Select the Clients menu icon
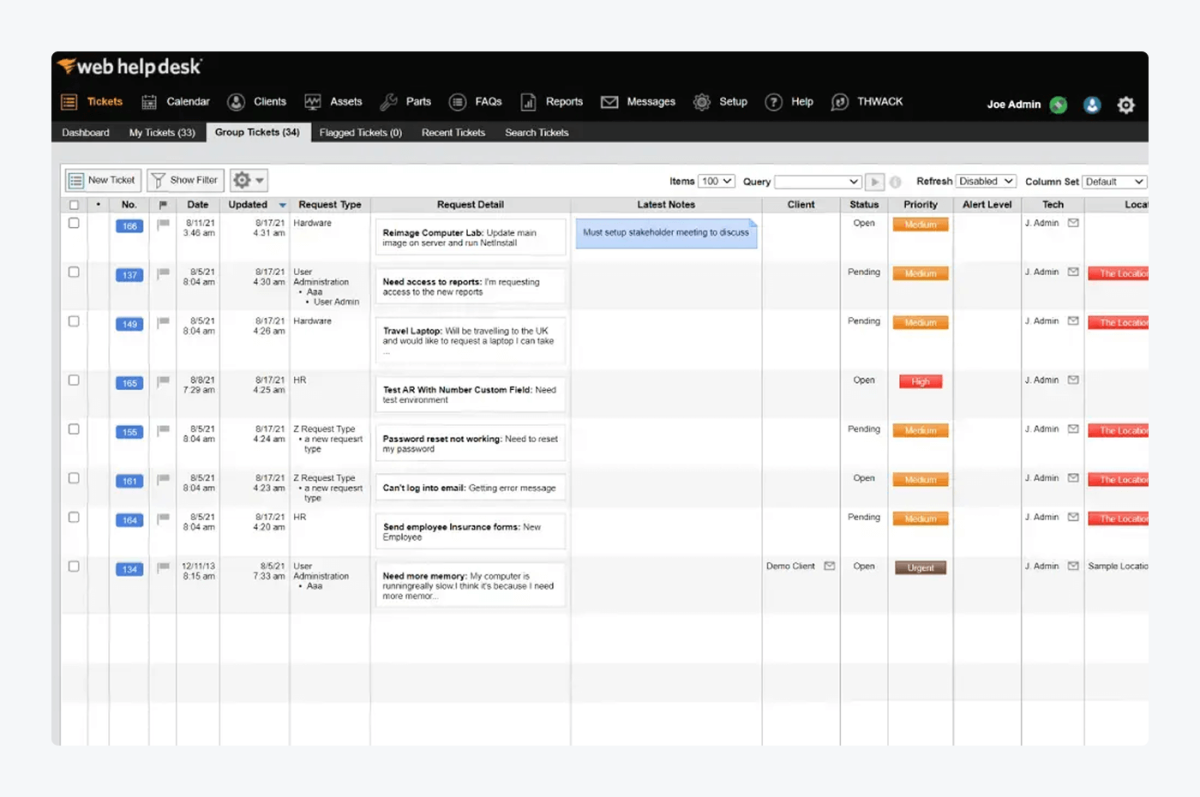Viewport: 1200px width, 797px height. tap(236, 101)
